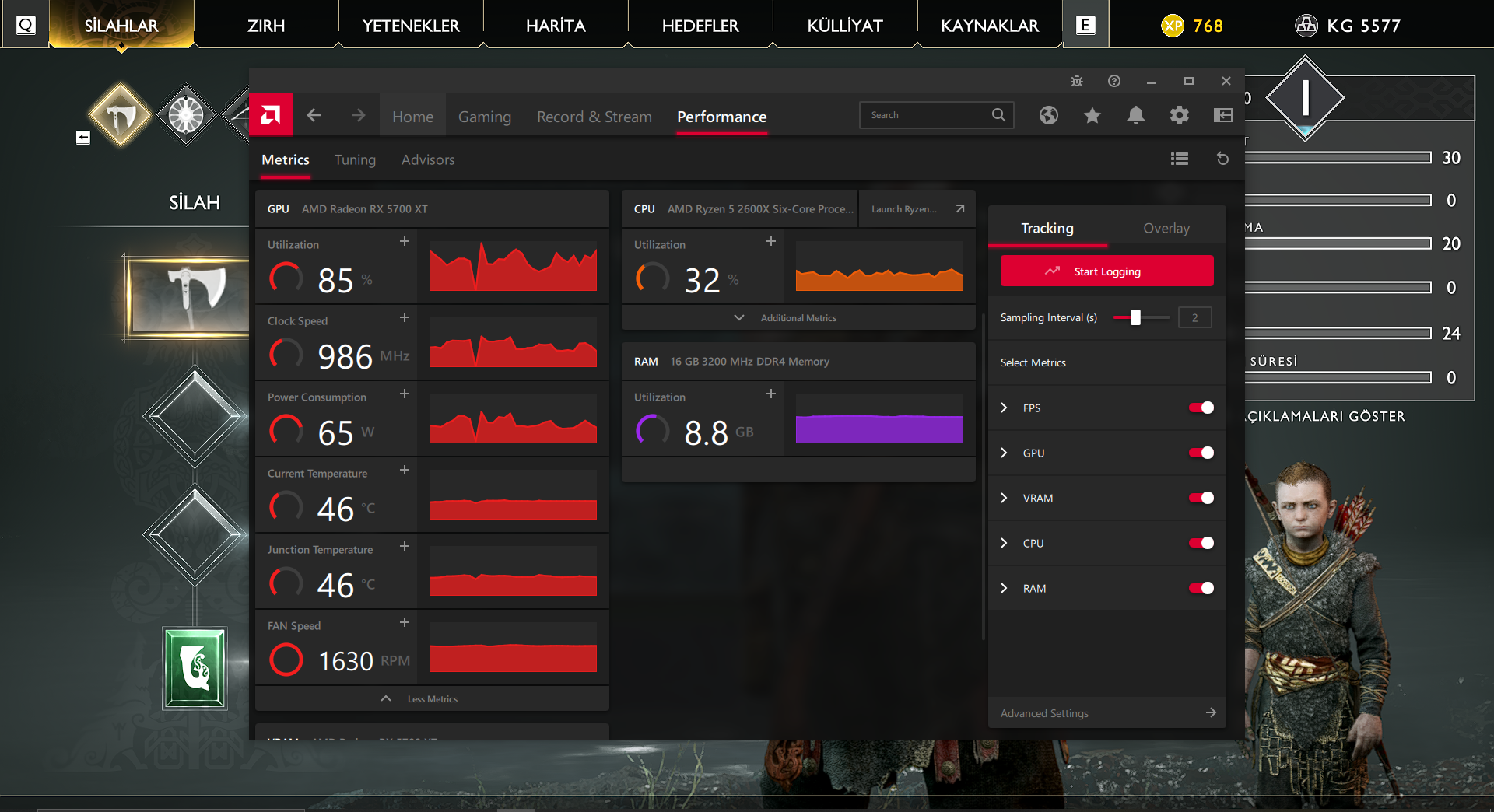Disable FPS tracking toggle
Image resolution: width=1494 pixels, height=812 pixels.
click(1201, 408)
